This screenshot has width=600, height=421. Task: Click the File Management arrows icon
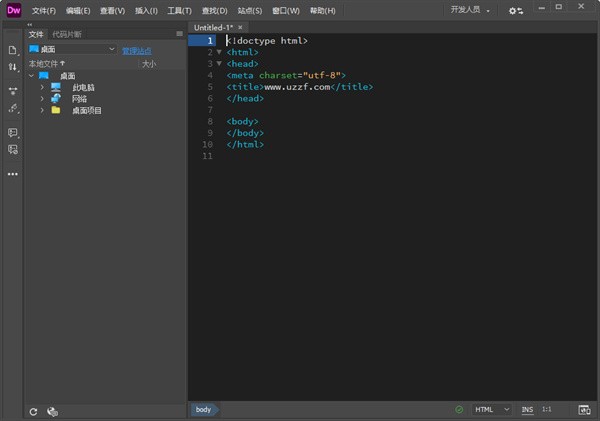click(13, 67)
